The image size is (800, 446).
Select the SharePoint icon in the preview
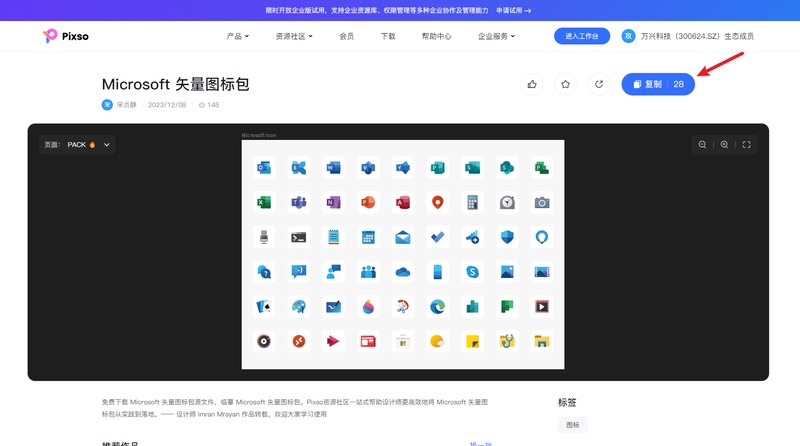(507, 167)
